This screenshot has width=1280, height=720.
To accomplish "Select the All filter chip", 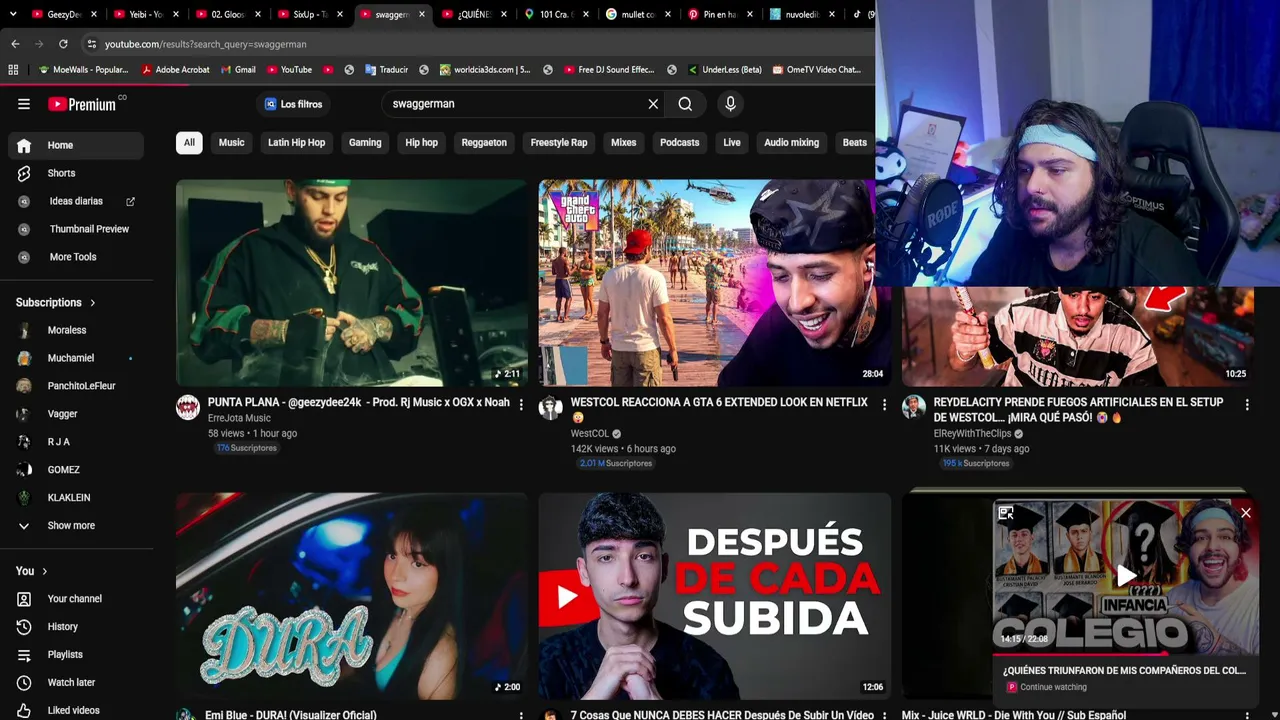I will [189, 142].
